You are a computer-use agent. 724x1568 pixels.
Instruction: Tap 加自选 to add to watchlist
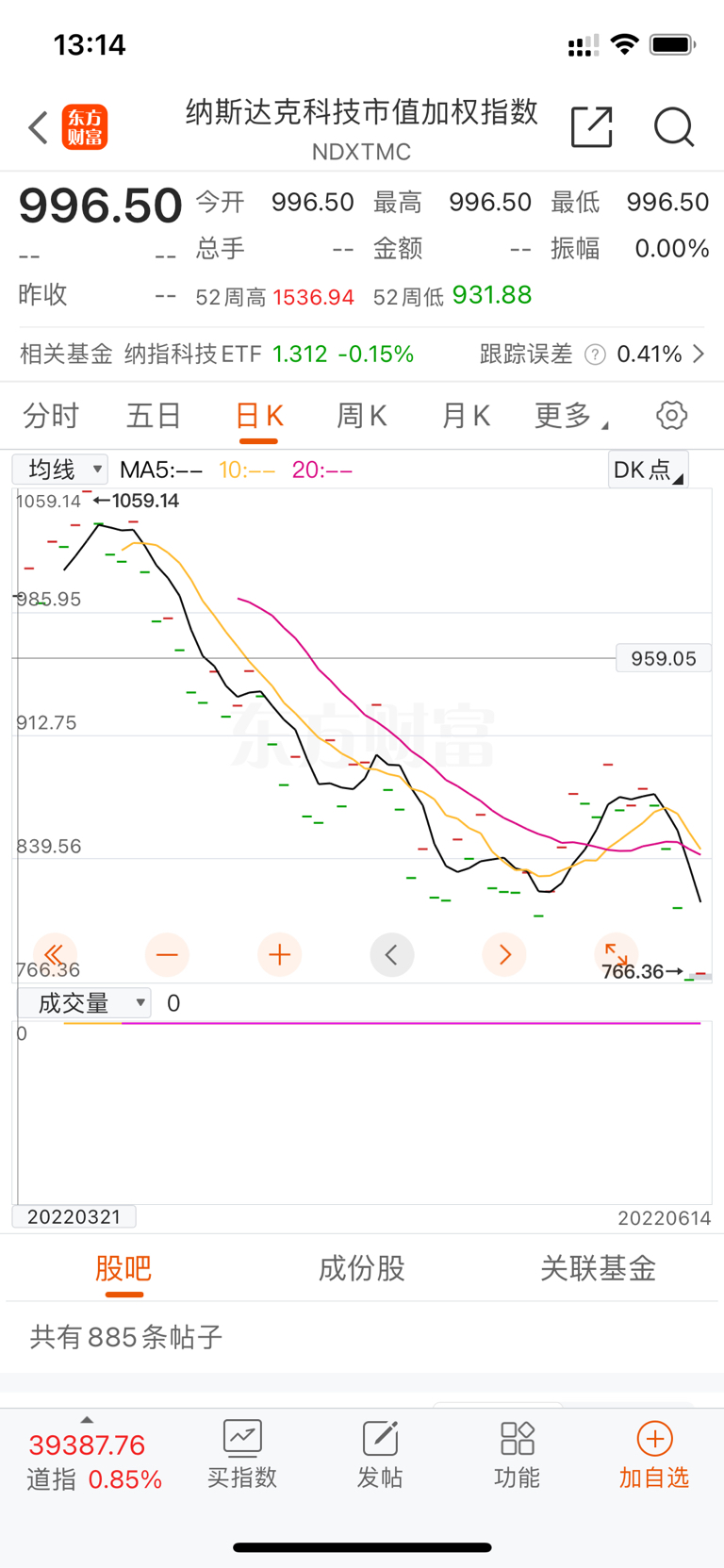coord(654,1455)
